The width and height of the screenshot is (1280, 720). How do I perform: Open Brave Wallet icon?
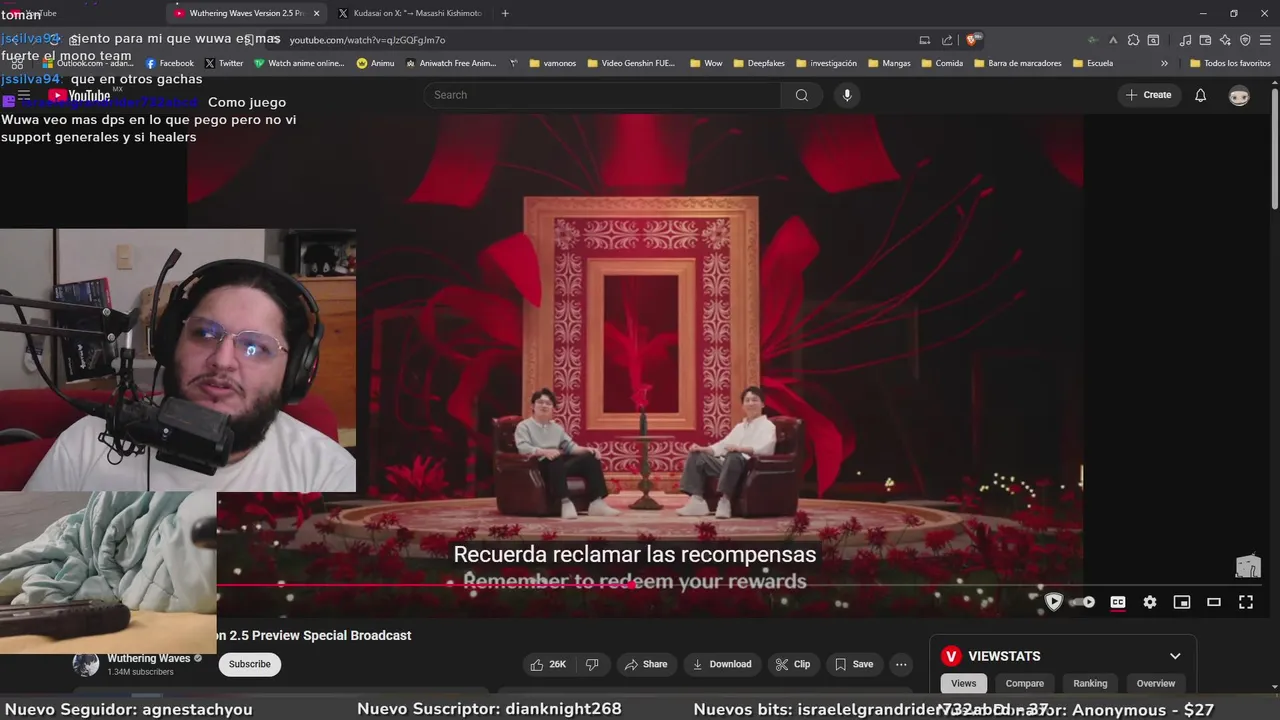pyautogui.click(x=1205, y=40)
